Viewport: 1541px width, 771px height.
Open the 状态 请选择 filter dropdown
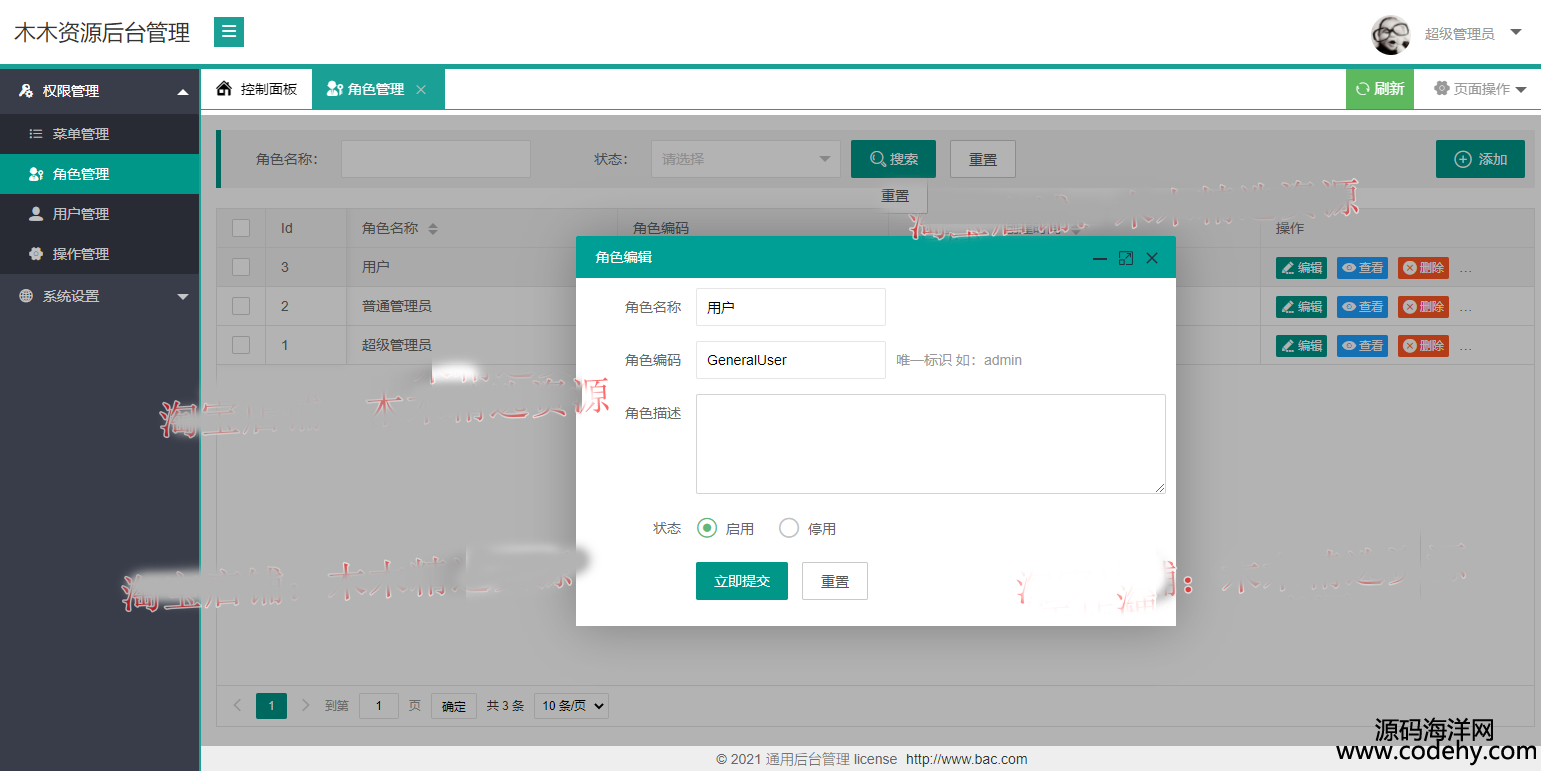(x=746, y=159)
